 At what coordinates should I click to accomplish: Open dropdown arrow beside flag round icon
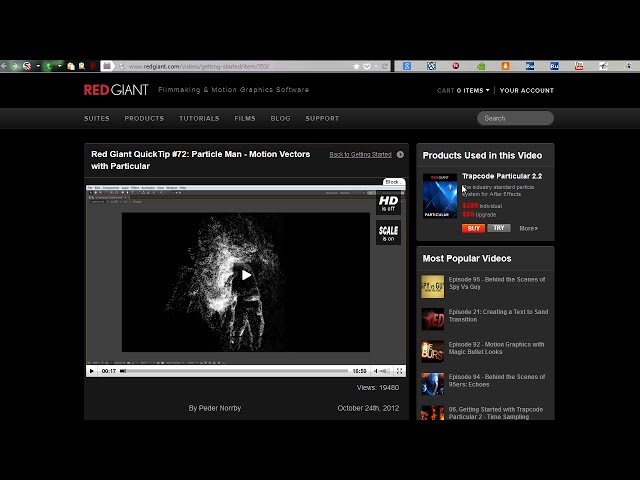tap(38, 66)
